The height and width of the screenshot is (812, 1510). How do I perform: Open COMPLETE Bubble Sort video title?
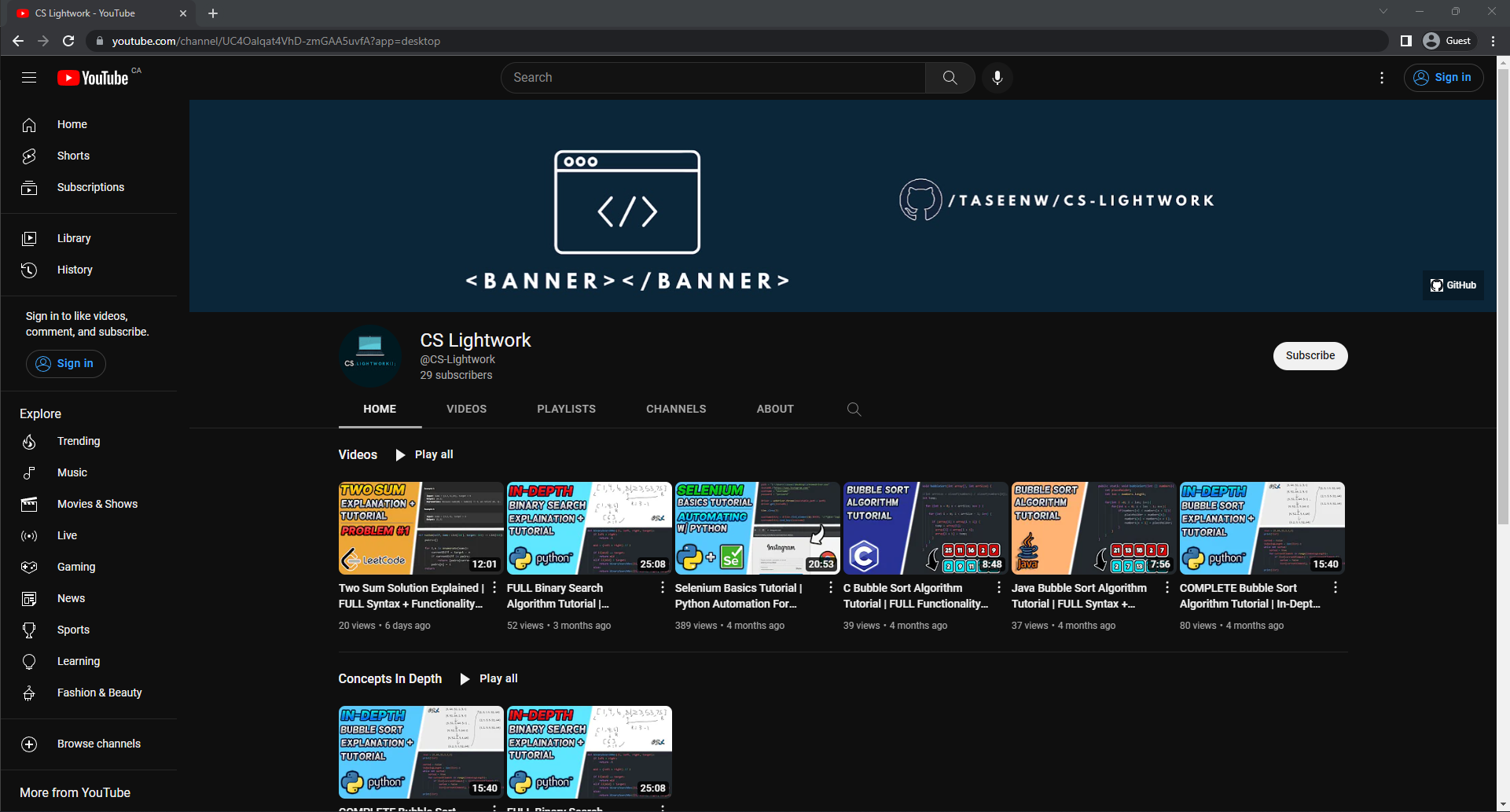coord(1250,596)
